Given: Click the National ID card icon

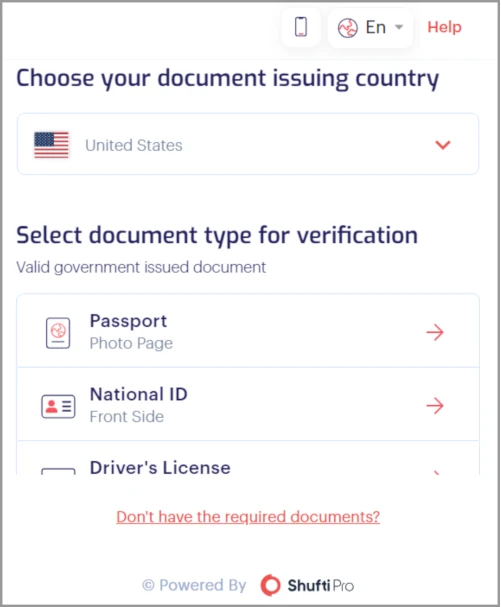Looking at the screenshot, I should pyautogui.click(x=58, y=406).
